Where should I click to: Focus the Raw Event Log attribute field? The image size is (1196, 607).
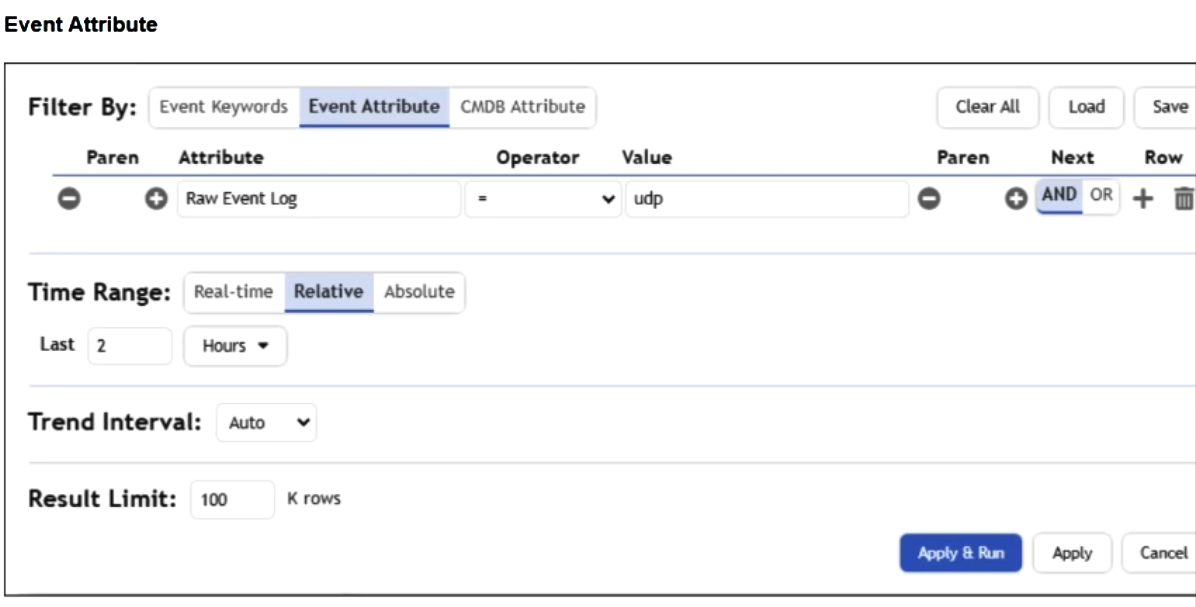[x=319, y=199]
